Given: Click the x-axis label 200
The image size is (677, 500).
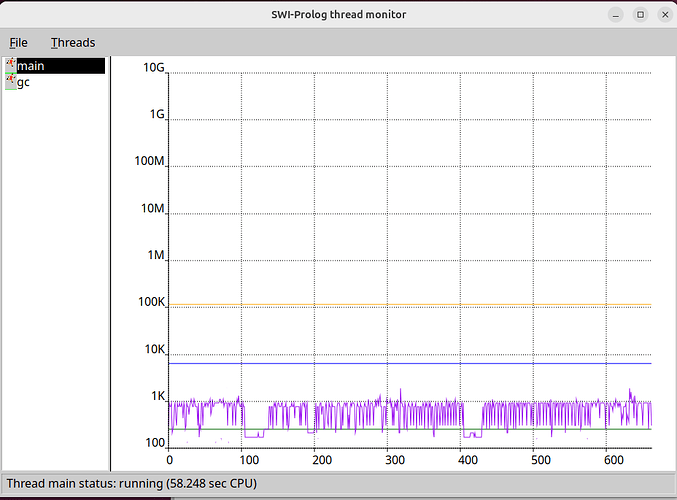Looking at the screenshot, I should [322, 460].
